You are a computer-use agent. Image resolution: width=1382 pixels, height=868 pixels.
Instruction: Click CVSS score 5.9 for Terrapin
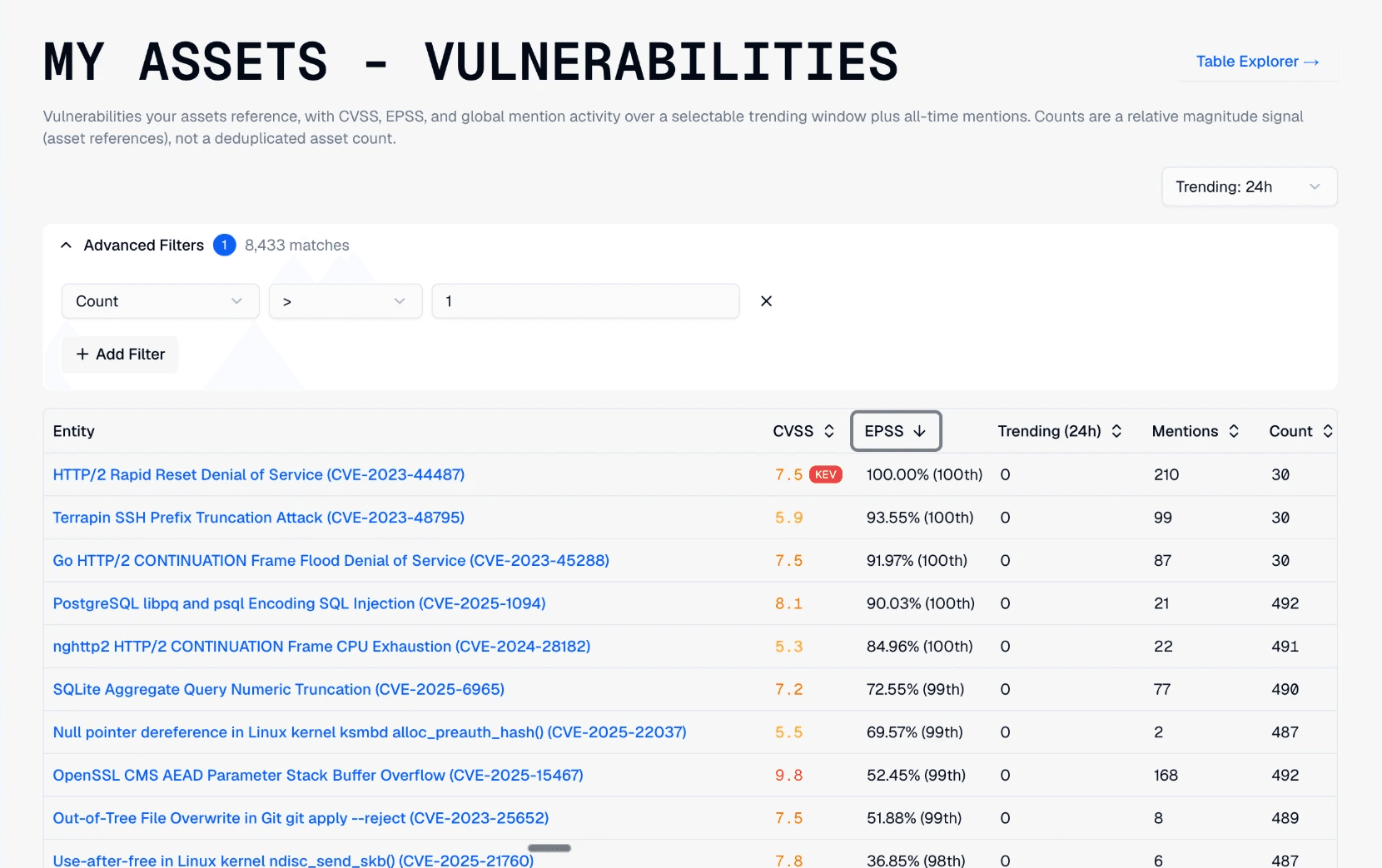(x=789, y=518)
